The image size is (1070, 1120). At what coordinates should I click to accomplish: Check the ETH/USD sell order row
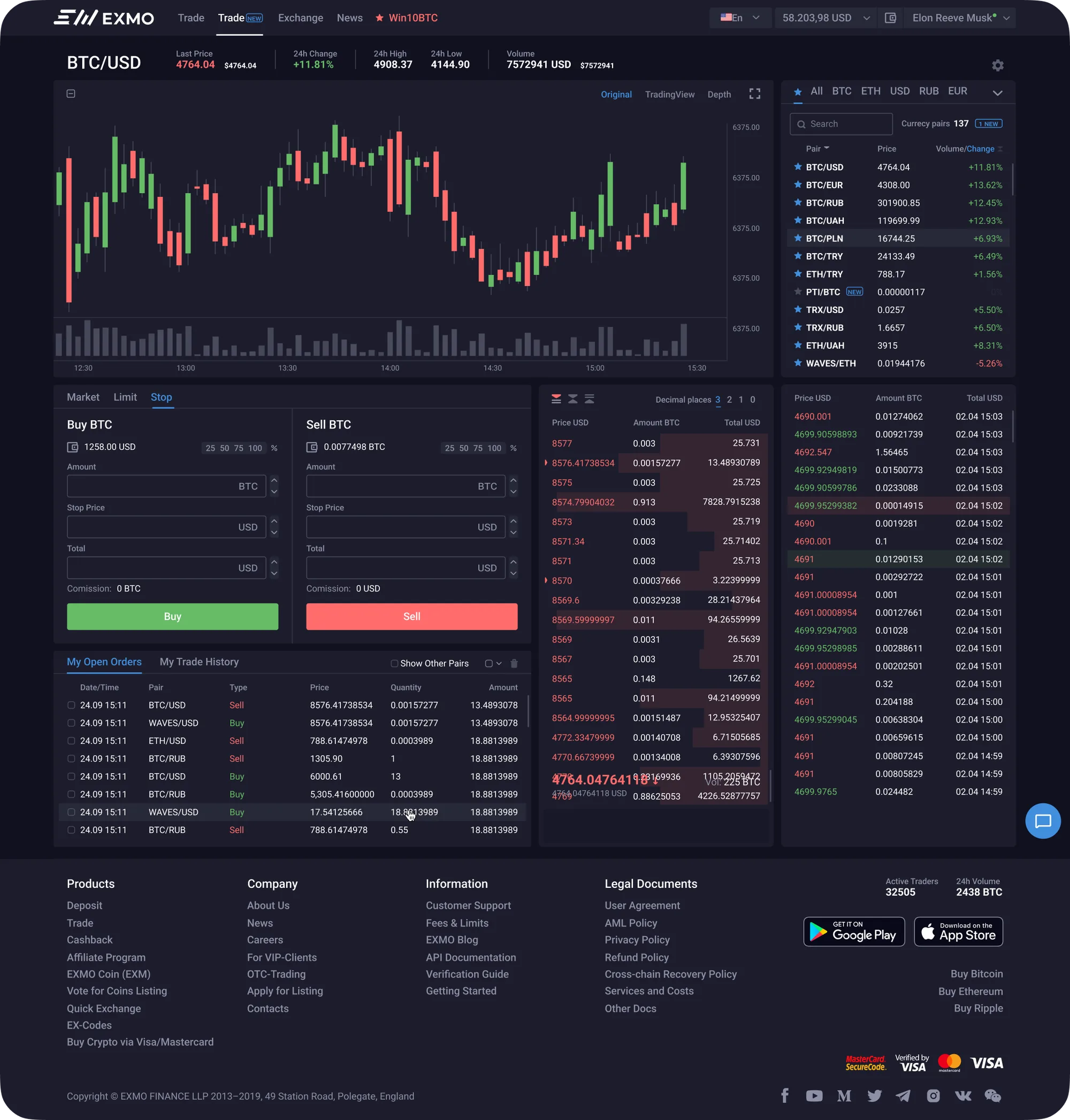pyautogui.click(x=71, y=741)
